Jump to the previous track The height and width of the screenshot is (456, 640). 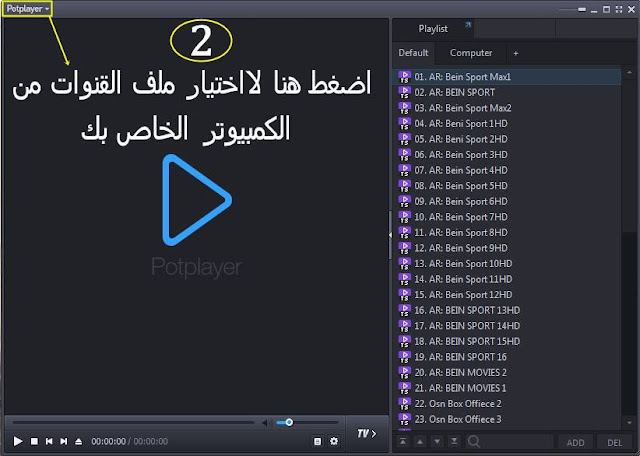coord(49,441)
